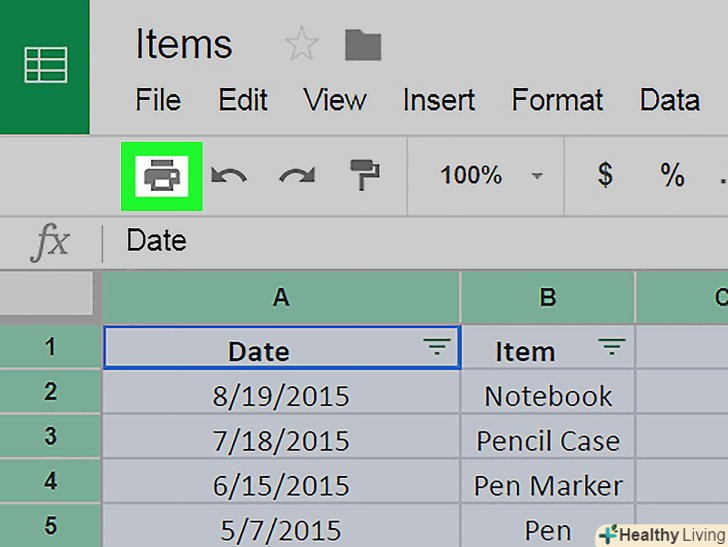Click the Print icon in the toolbar
The height and width of the screenshot is (547, 728).
tap(162, 177)
